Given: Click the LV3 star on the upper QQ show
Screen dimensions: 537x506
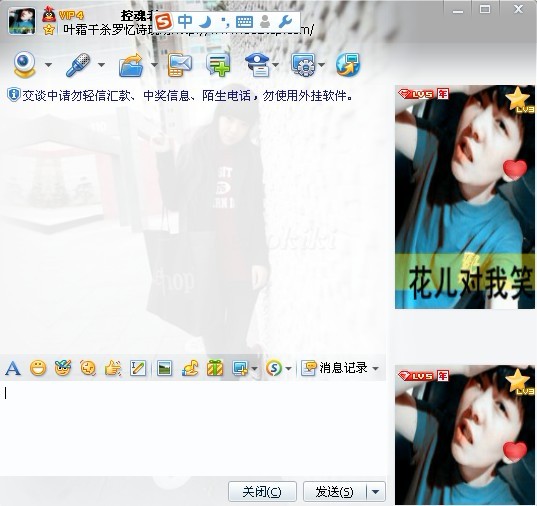Looking at the screenshot, I should [519, 100].
